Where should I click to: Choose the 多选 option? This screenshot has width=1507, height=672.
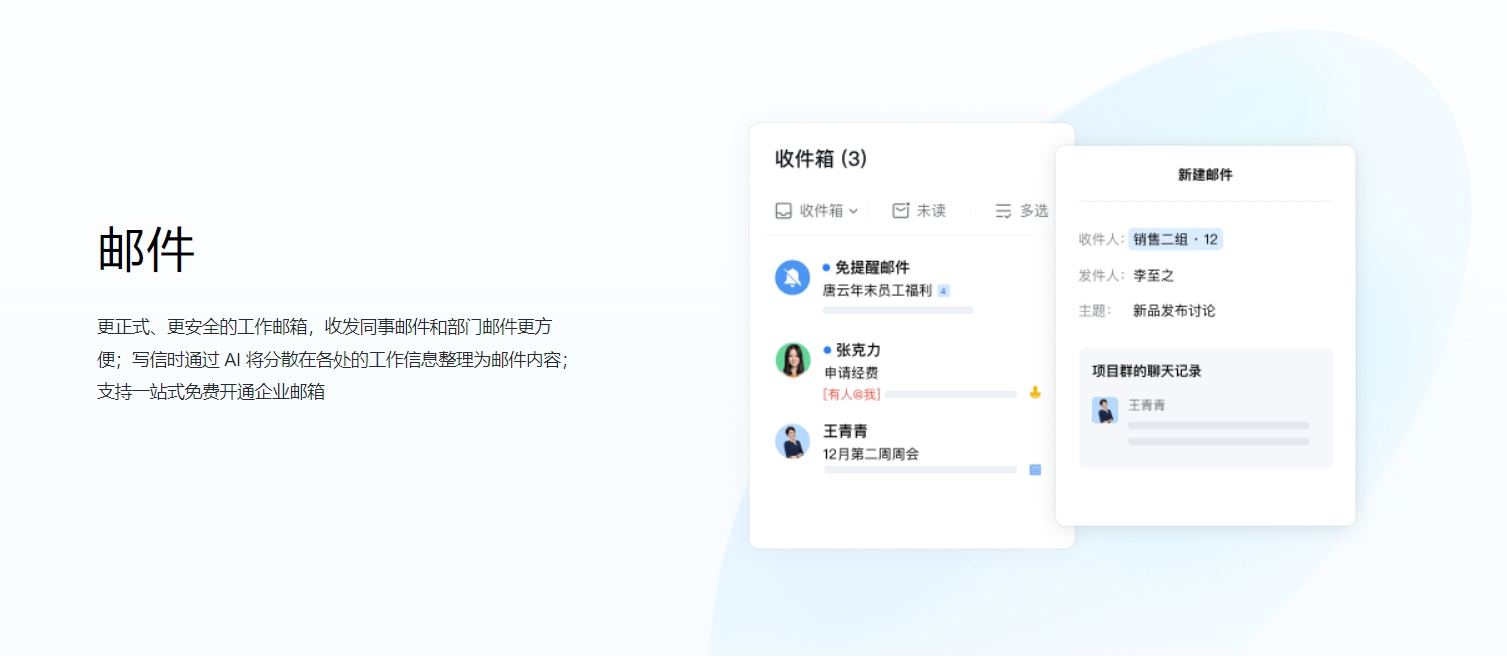tap(1034, 211)
